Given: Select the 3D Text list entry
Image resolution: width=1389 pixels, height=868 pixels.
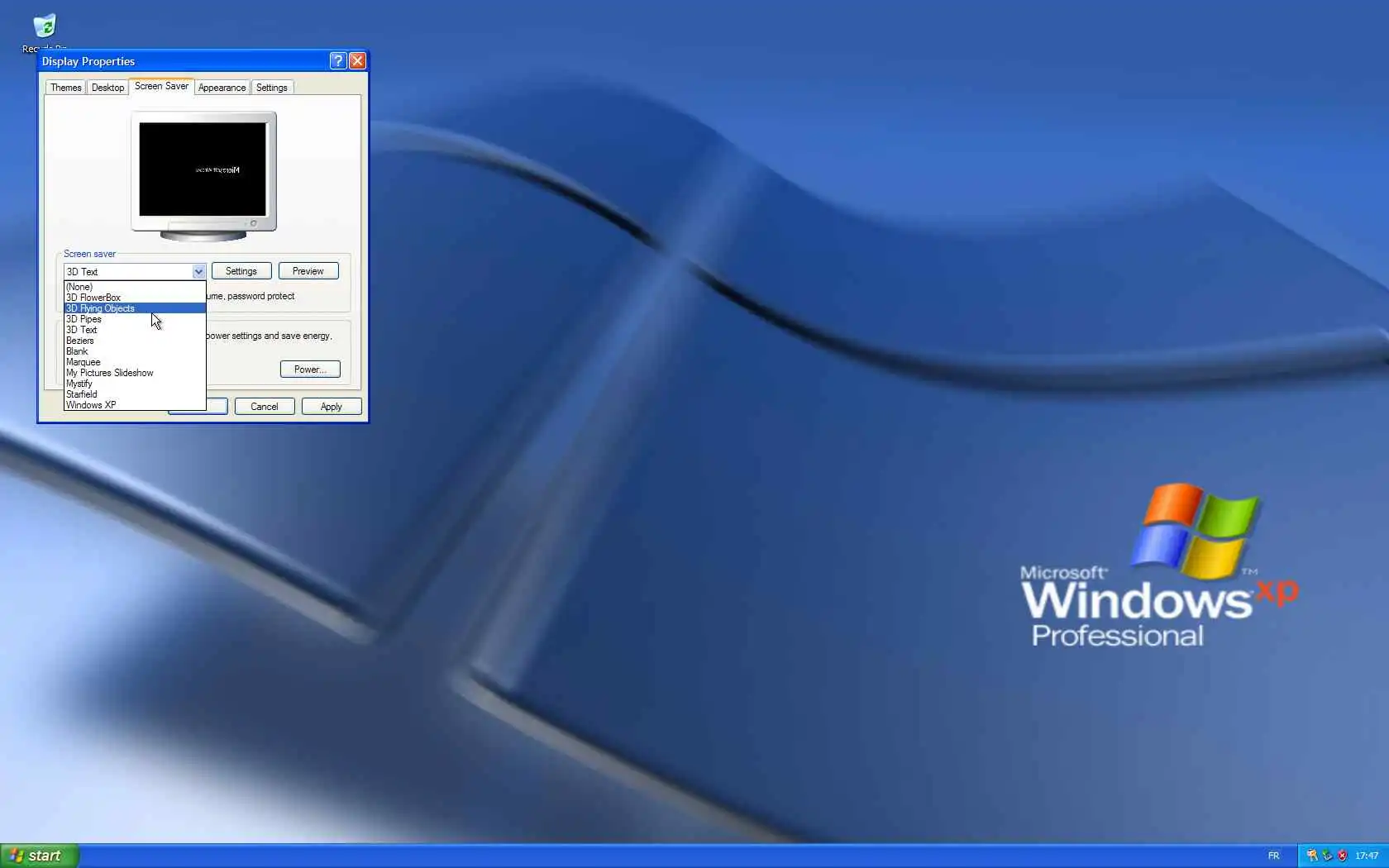Looking at the screenshot, I should (x=135, y=330).
